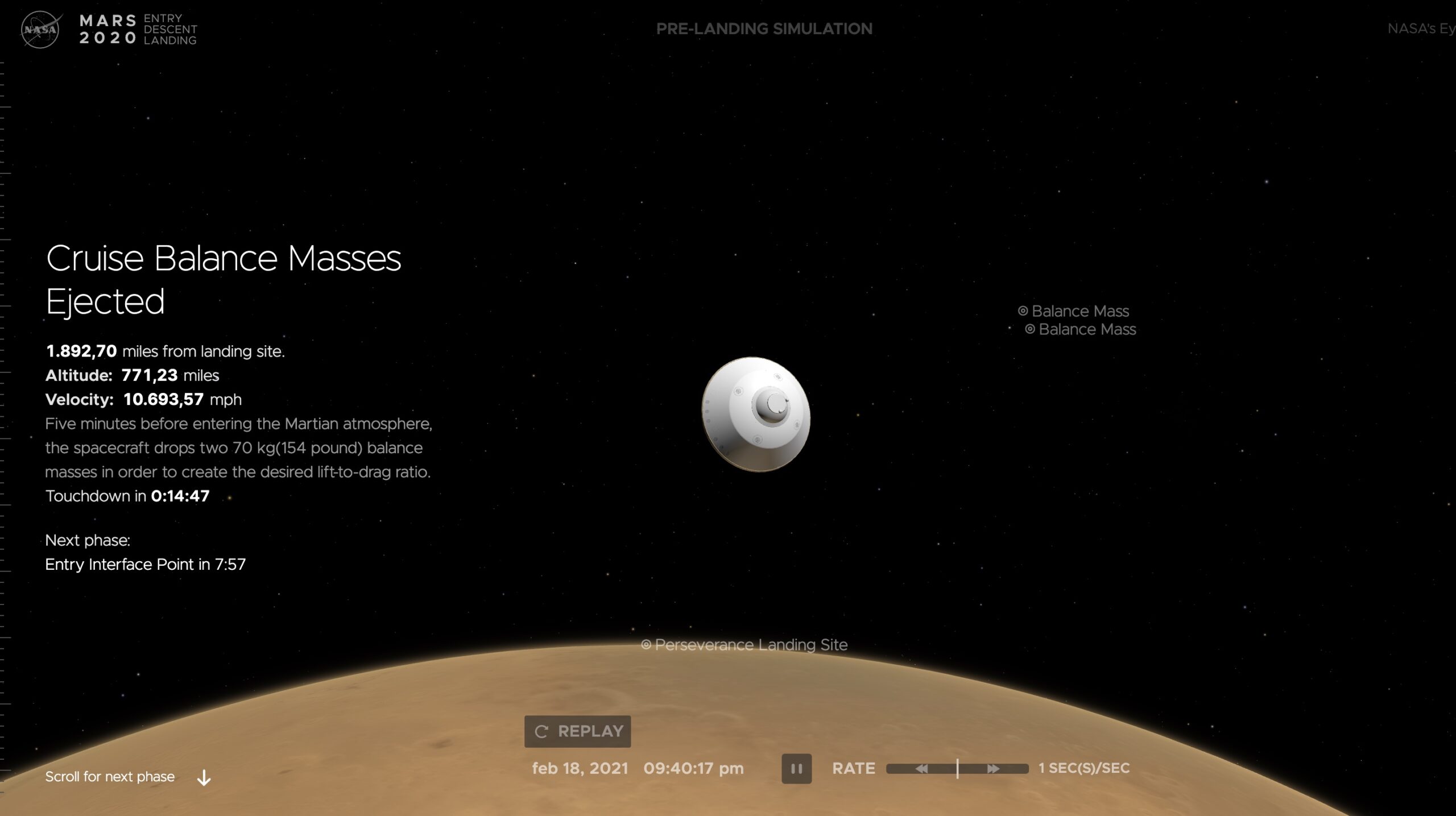Click the rate slider center handle
This screenshot has height=816, width=1456.
pos(958,769)
